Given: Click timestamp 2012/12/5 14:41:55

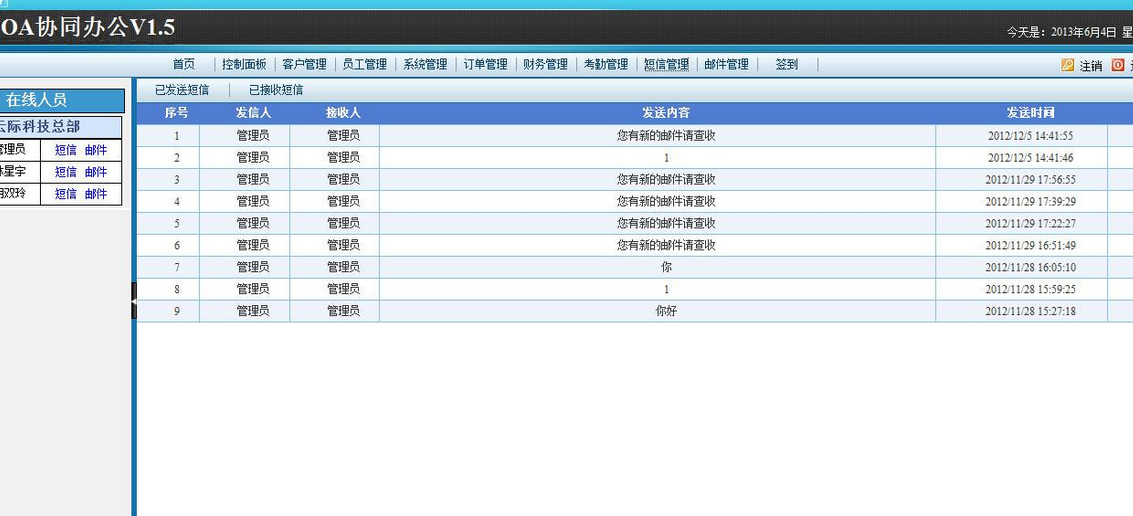Looking at the screenshot, I should click(x=1030, y=136).
